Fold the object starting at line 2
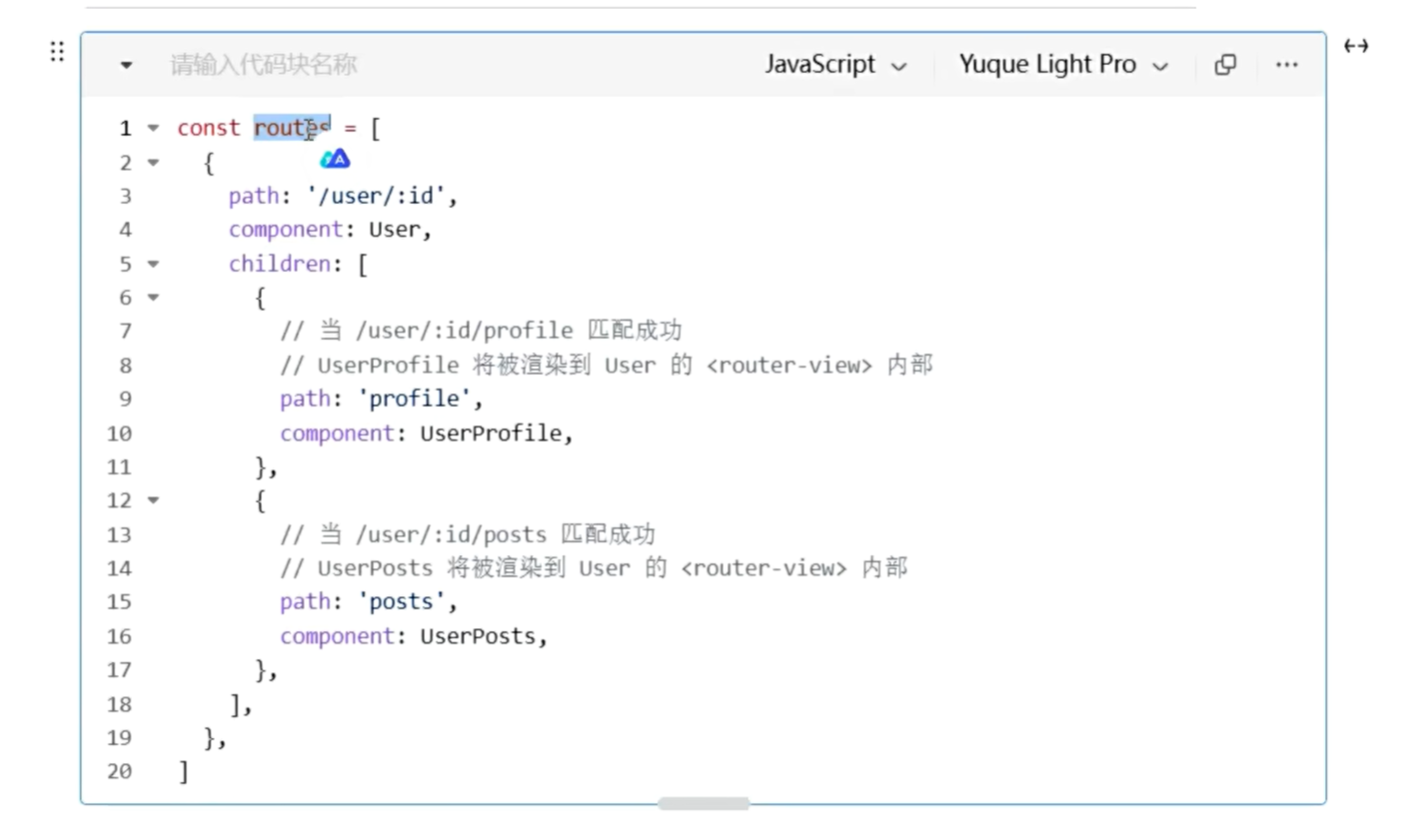 [x=153, y=162]
